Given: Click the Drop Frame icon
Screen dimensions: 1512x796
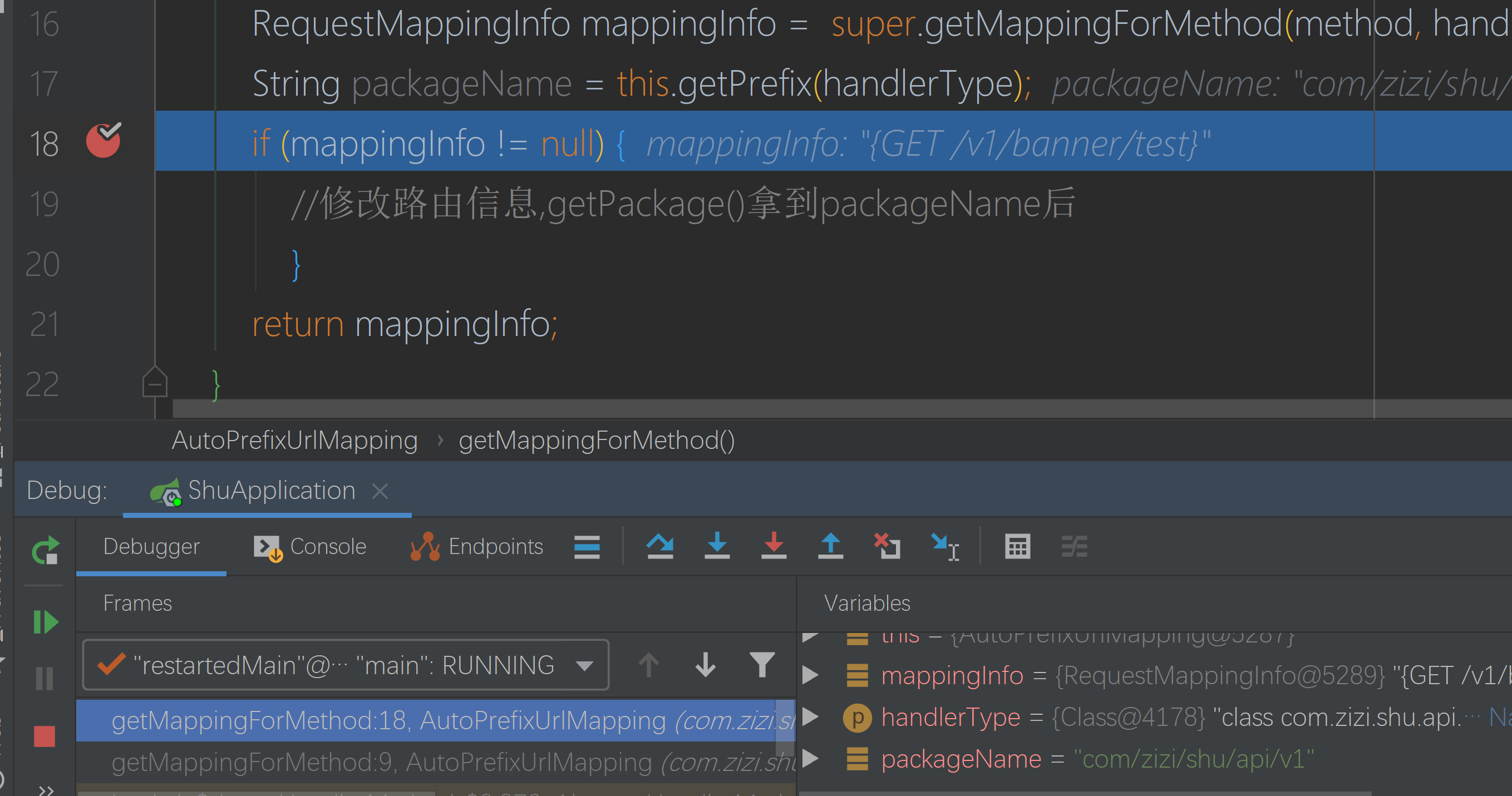Looking at the screenshot, I should 888,546.
